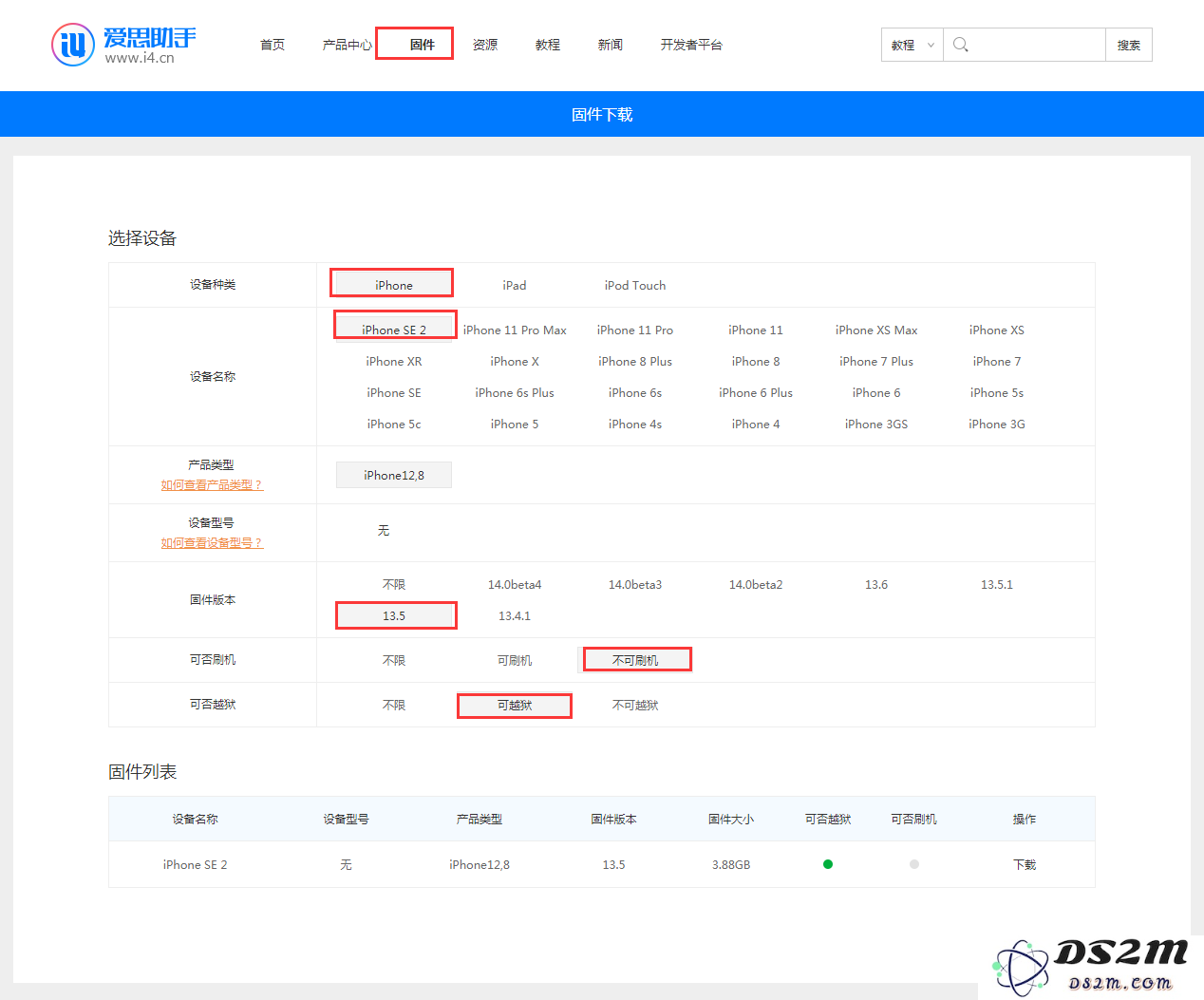Viewport: 1204px width, 1000px height.
Task: Select firmware version 14.0beta2
Action: 756,584
